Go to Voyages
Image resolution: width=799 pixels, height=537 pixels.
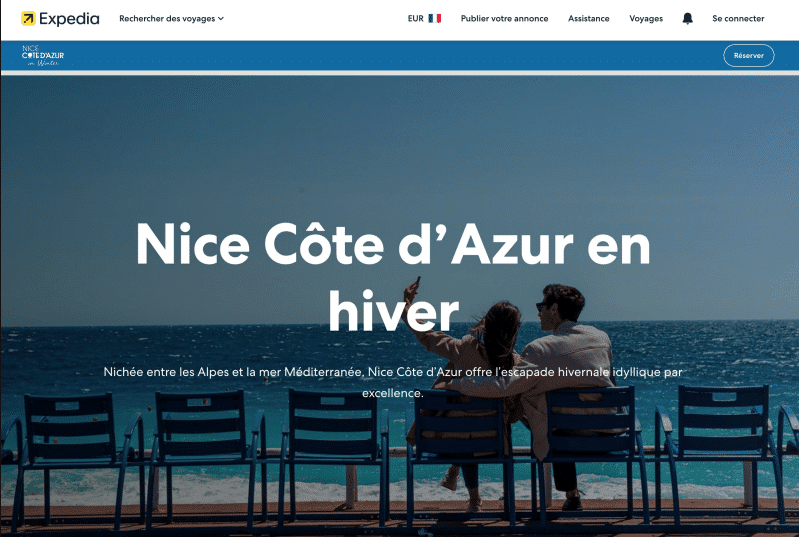click(x=646, y=18)
